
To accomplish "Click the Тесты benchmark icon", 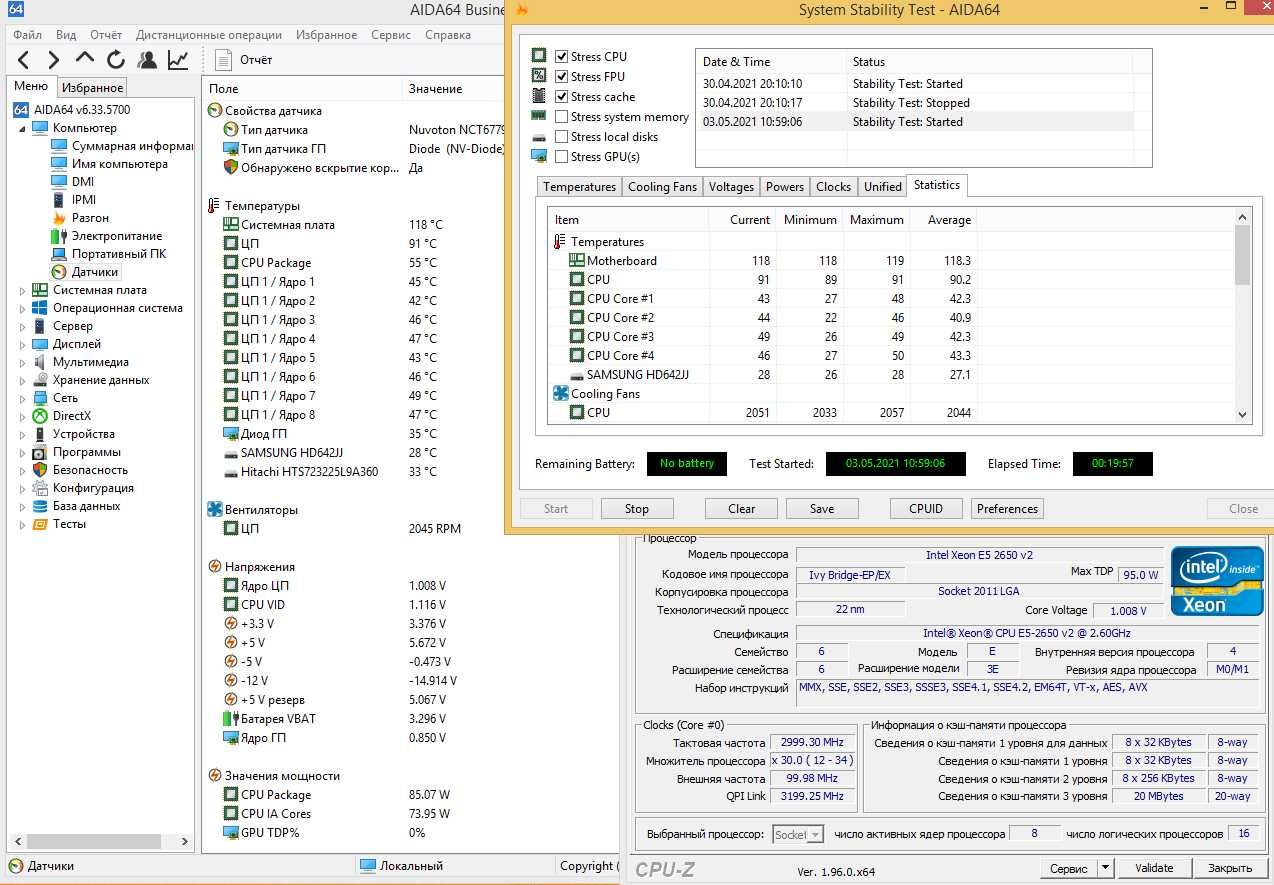I will [x=40, y=524].
